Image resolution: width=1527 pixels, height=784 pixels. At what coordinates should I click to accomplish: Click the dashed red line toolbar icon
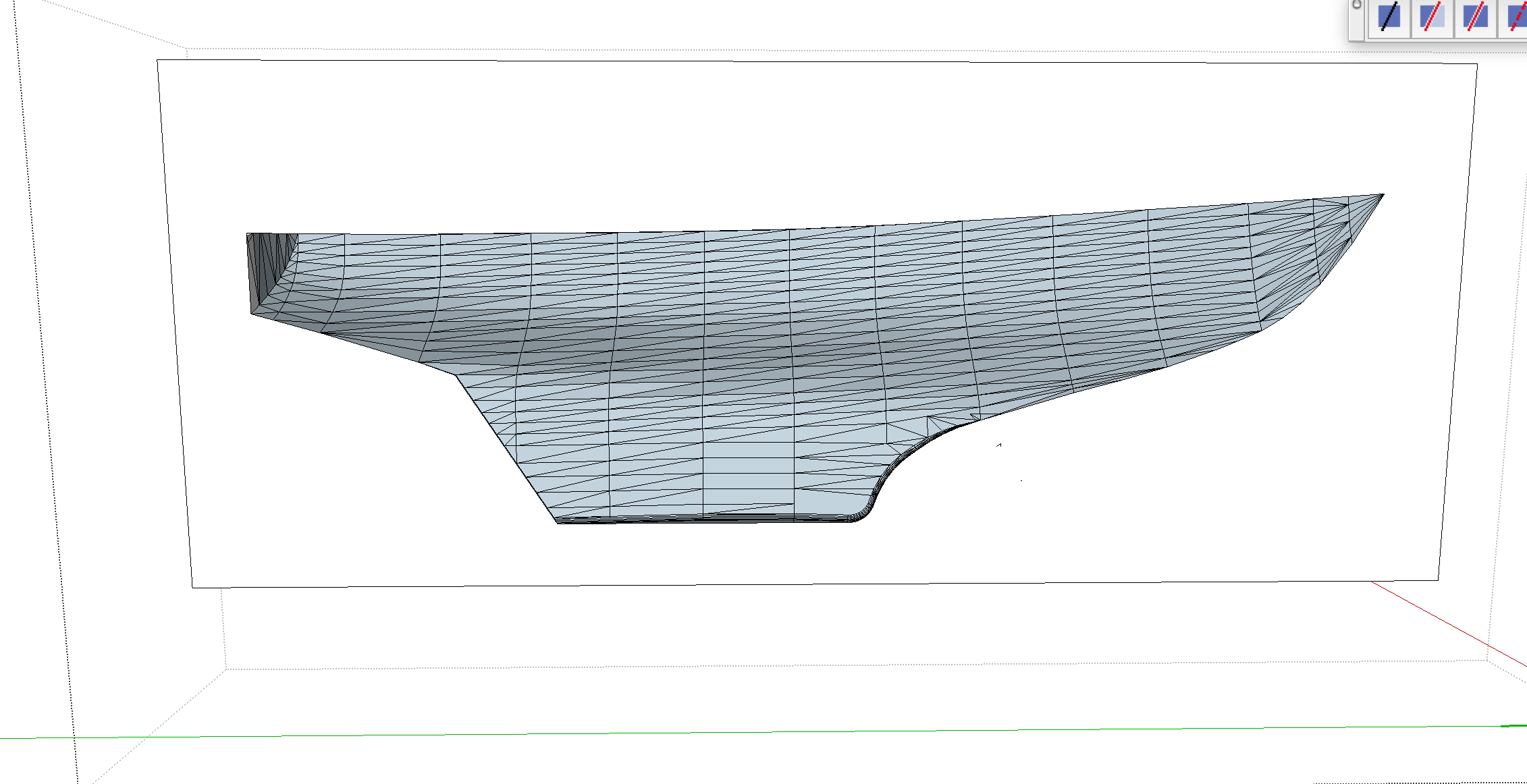1516,18
